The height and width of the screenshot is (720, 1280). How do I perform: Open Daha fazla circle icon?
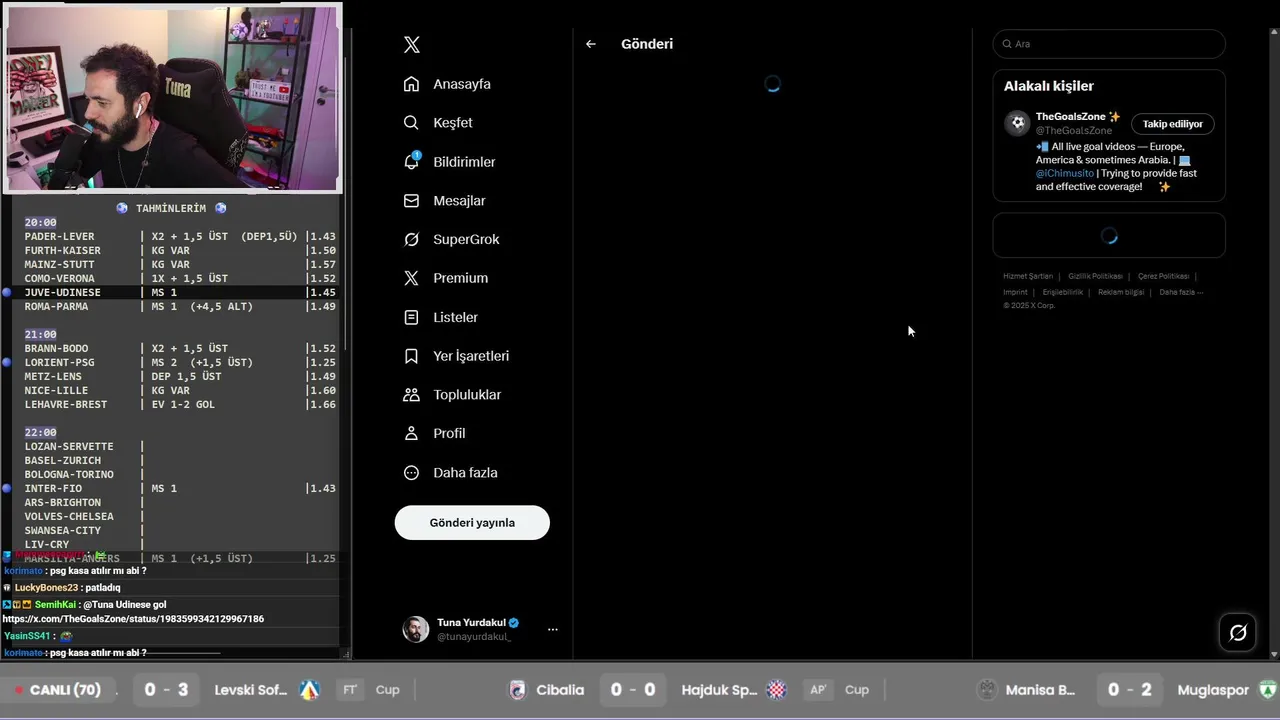coord(411,473)
